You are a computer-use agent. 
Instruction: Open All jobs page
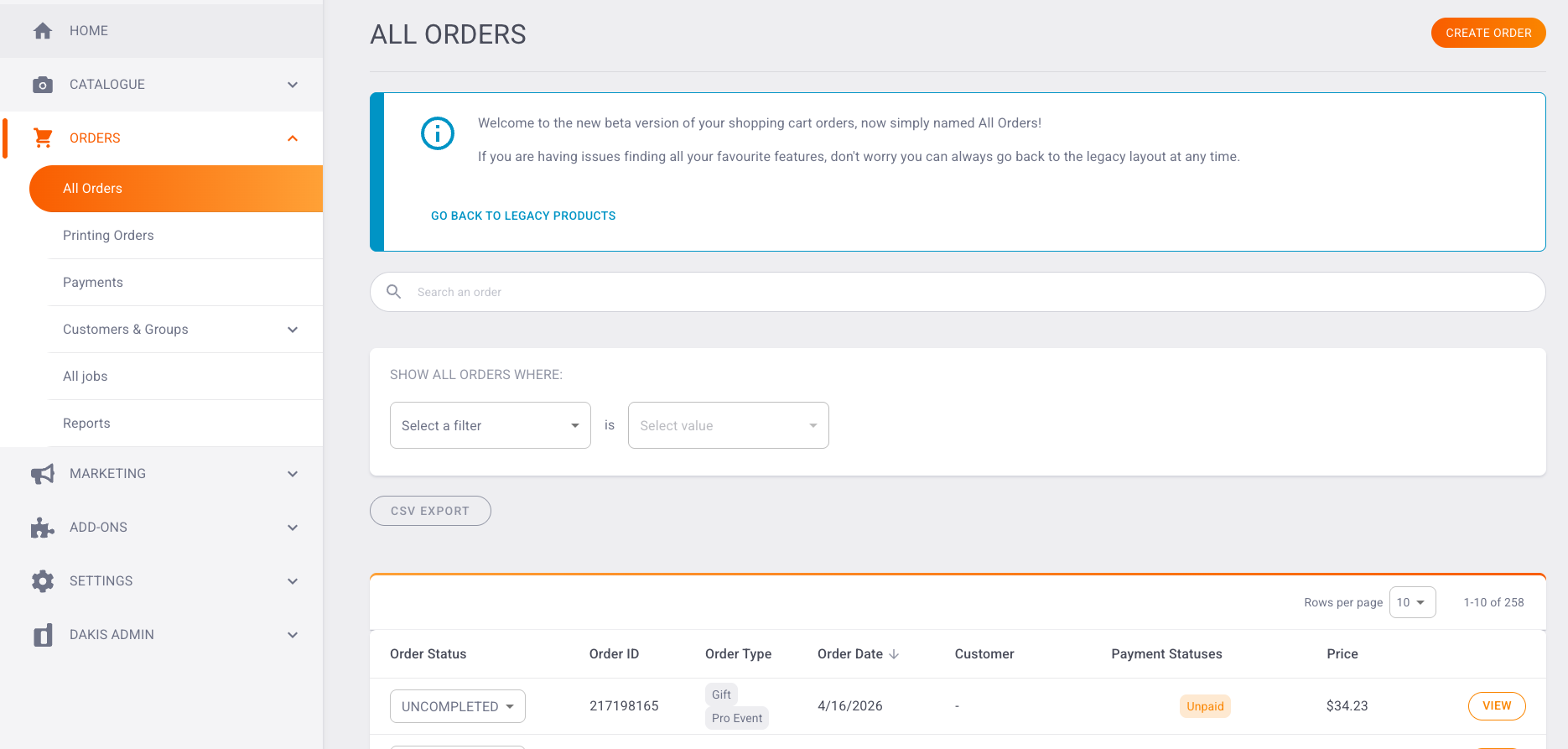coord(184,377)
